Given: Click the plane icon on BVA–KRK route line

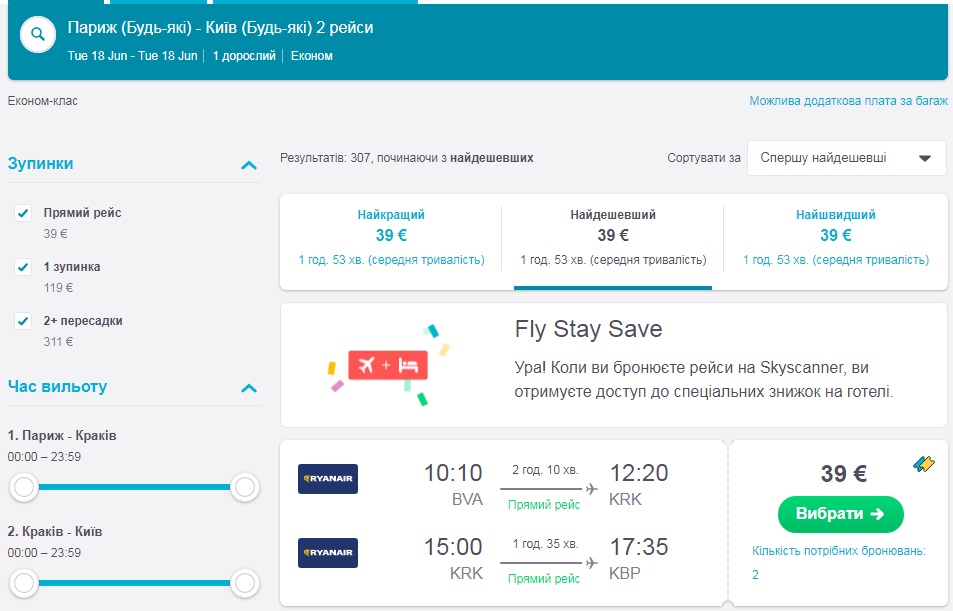Looking at the screenshot, I should 592,488.
